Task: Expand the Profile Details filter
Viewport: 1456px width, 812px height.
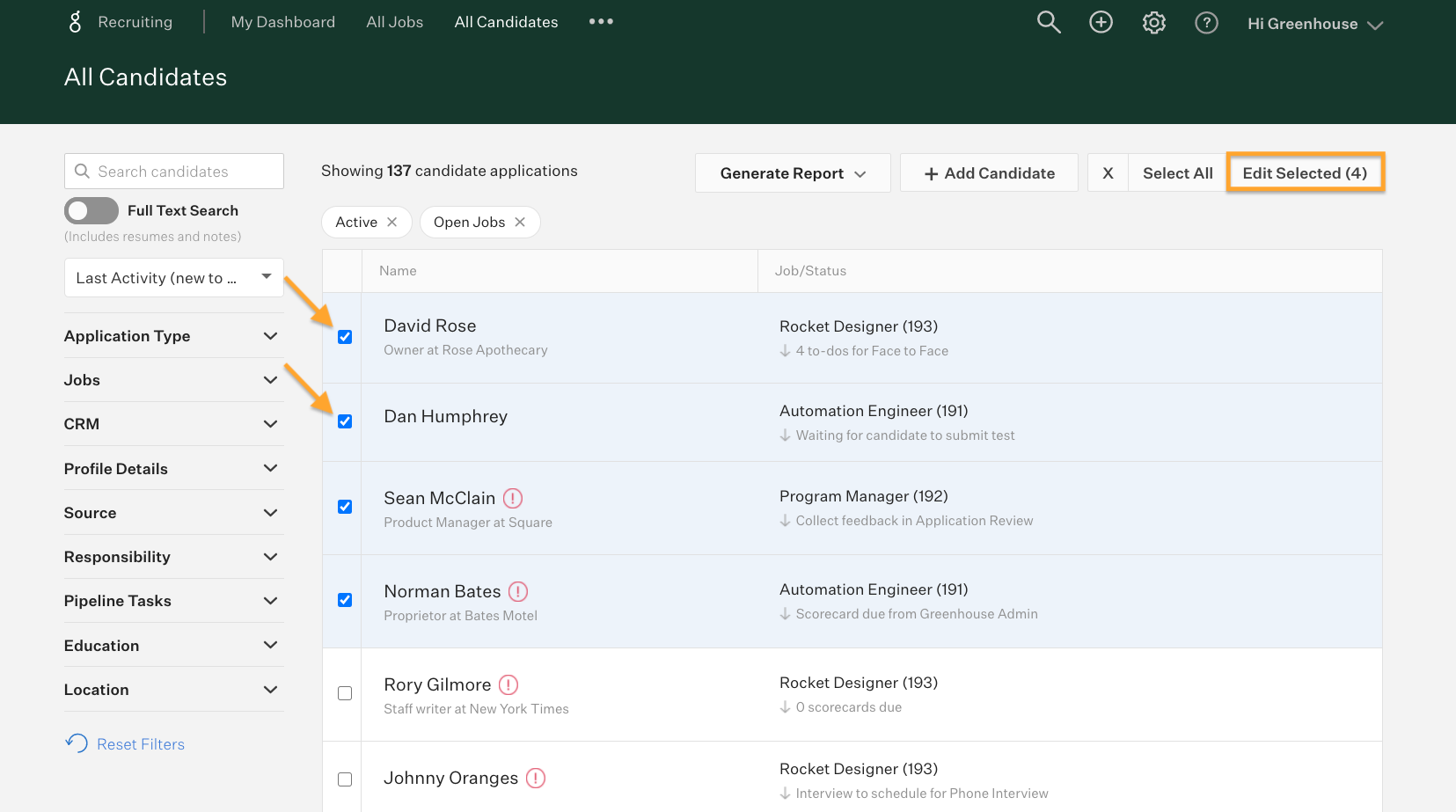Action: pos(174,469)
